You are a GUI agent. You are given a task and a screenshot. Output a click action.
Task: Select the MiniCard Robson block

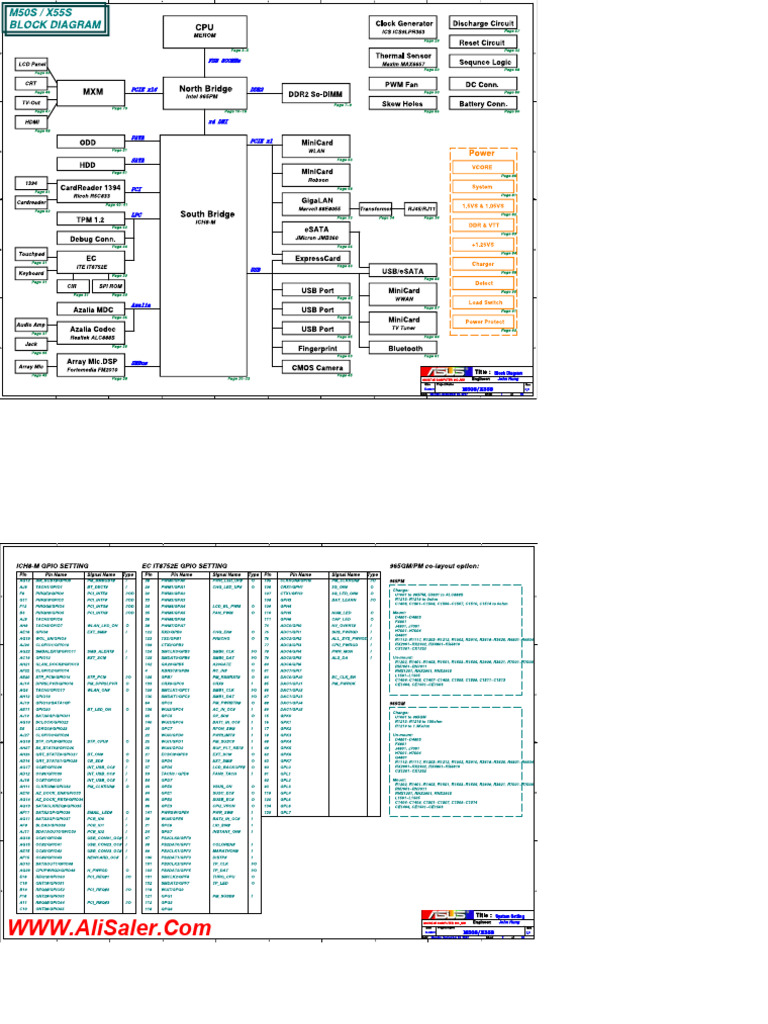pyautogui.click(x=316, y=175)
